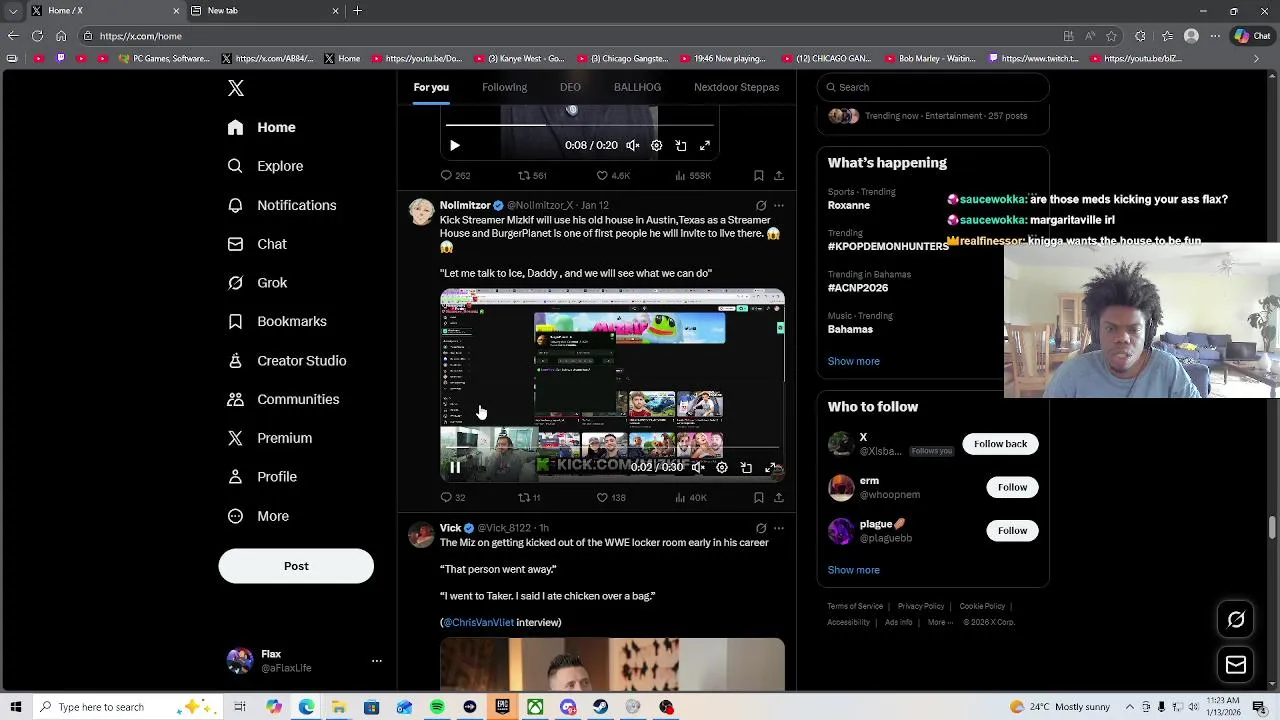Open browser tab list dropdown arrow

point(14,11)
